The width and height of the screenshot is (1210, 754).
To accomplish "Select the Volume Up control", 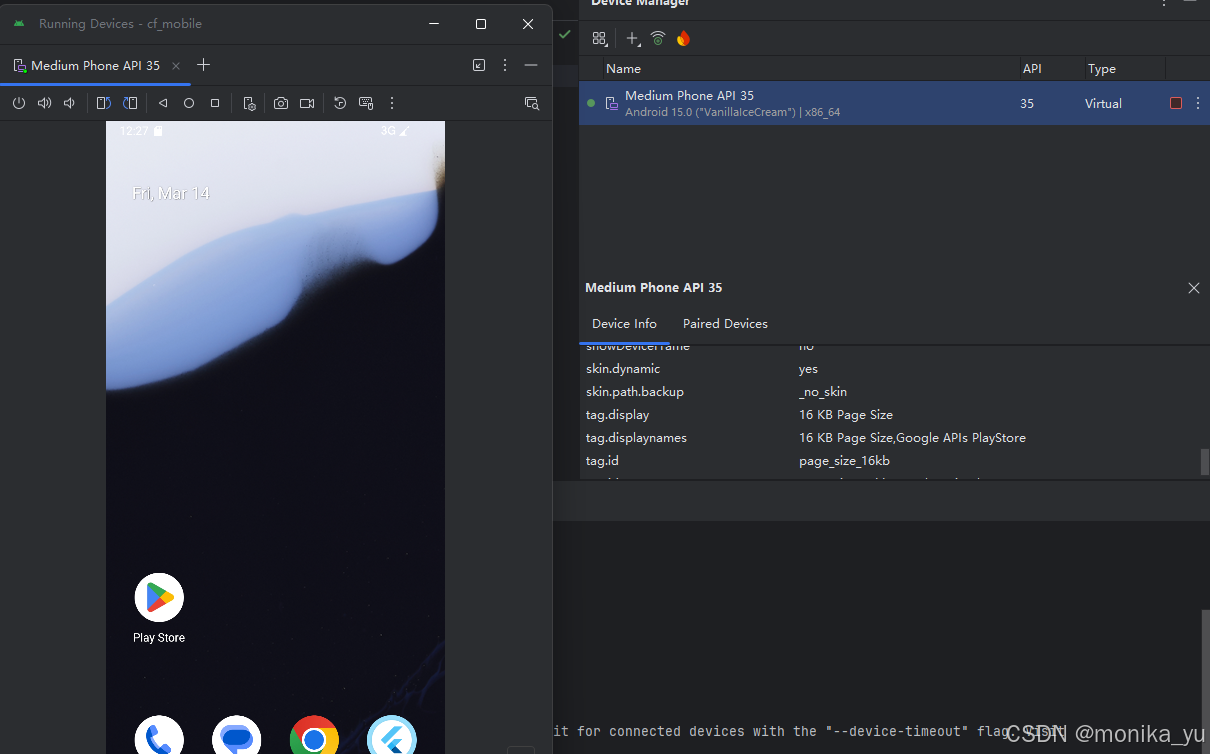I will coord(44,103).
